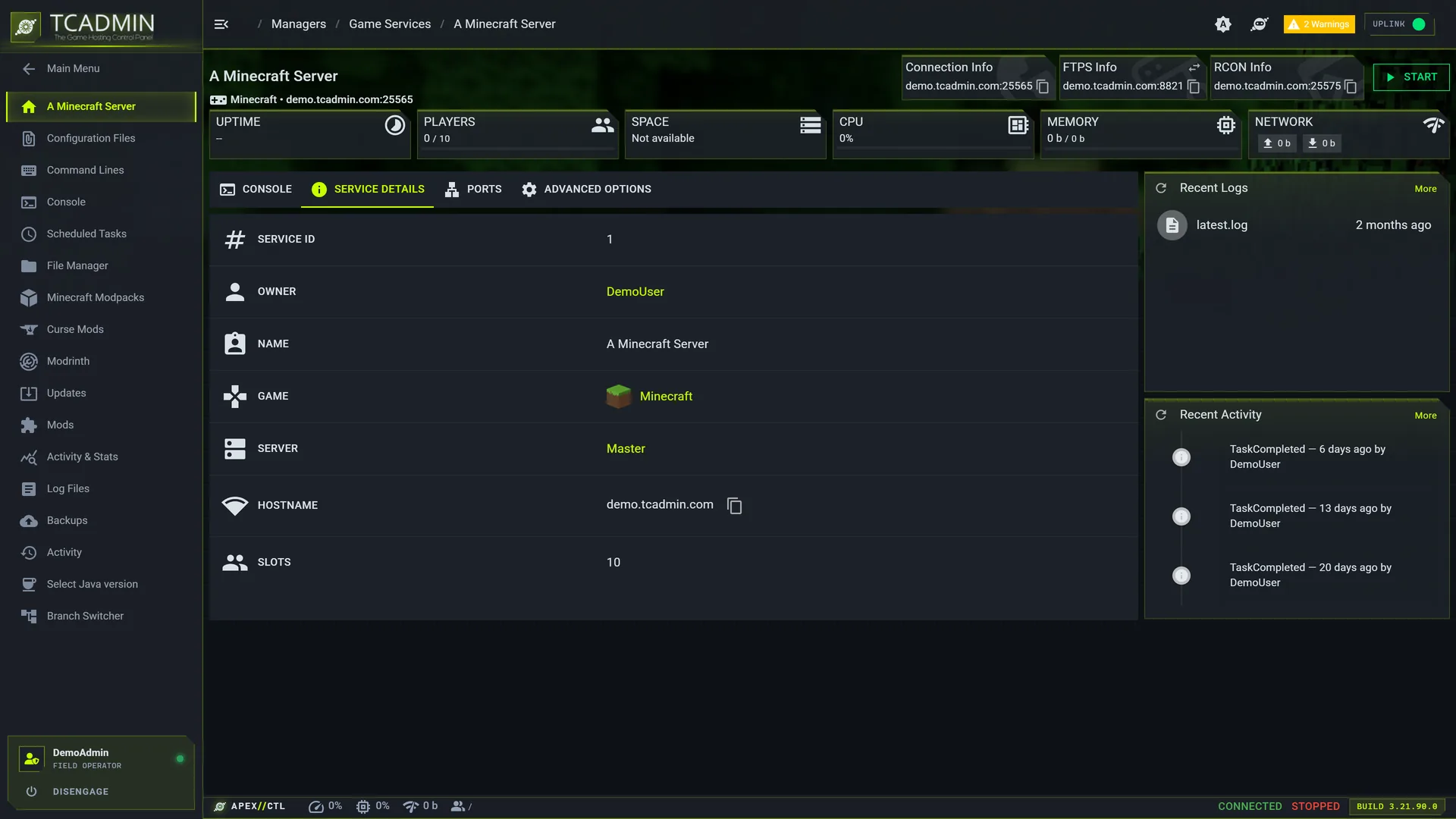Click the TCADMIN logo

[x=83, y=27]
